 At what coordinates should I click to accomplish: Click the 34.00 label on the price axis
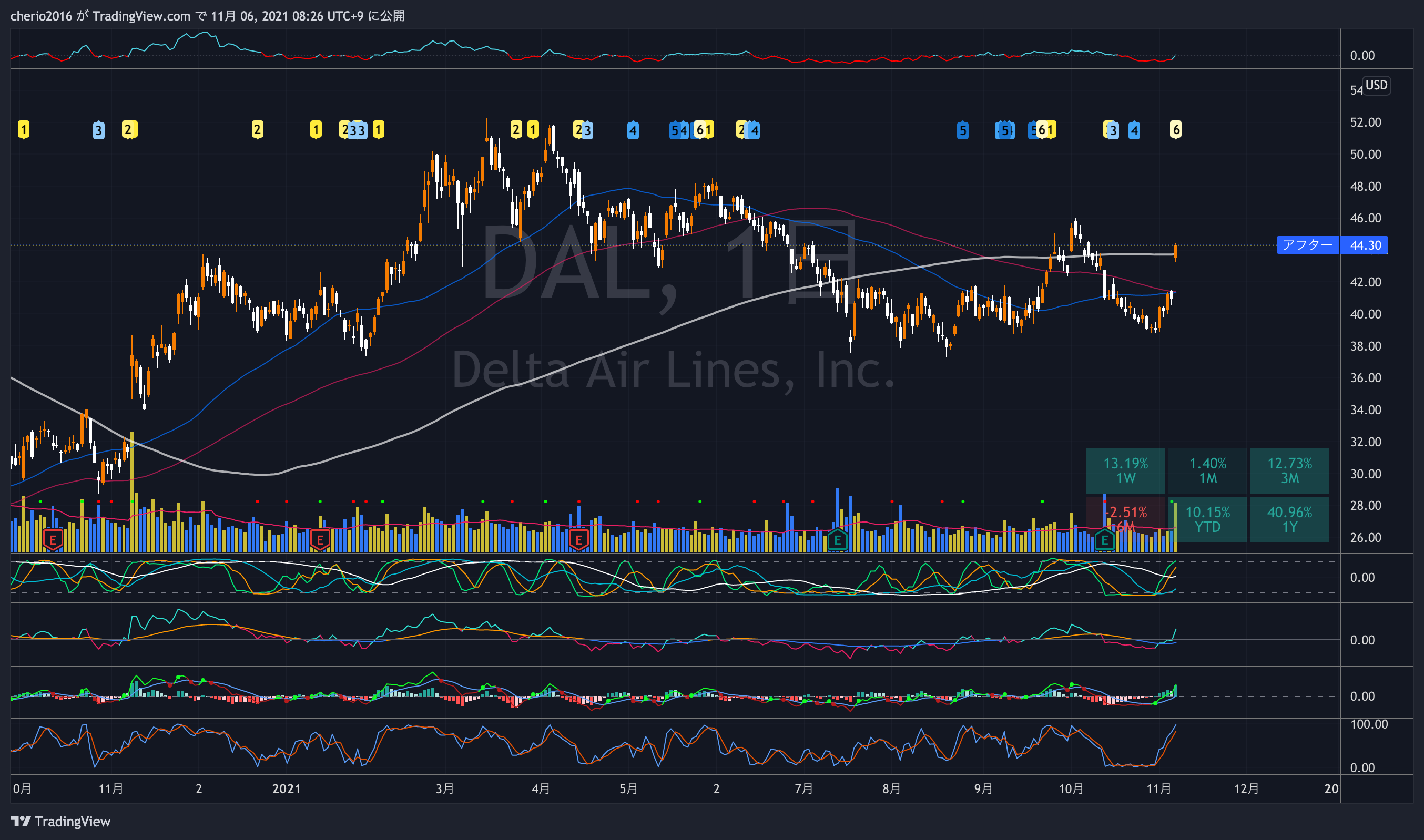click(x=1366, y=410)
